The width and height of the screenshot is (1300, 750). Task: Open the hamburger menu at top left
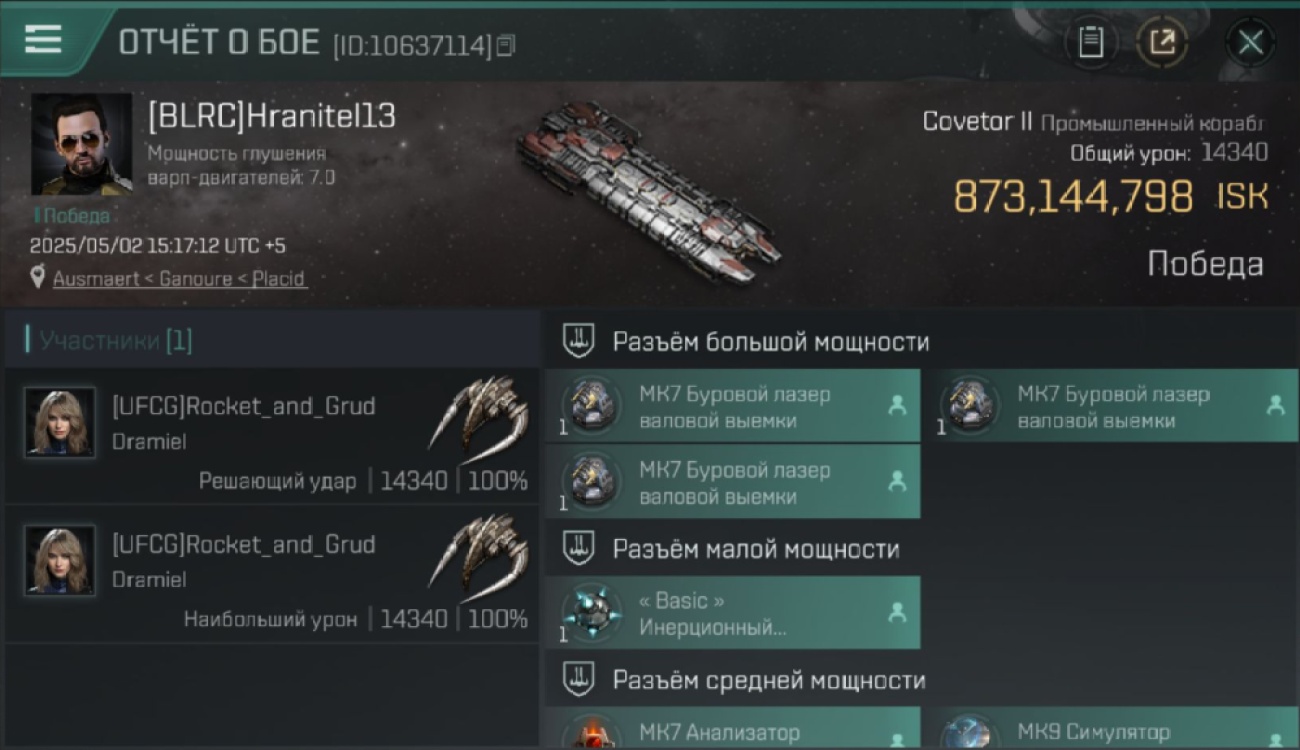click(x=43, y=39)
